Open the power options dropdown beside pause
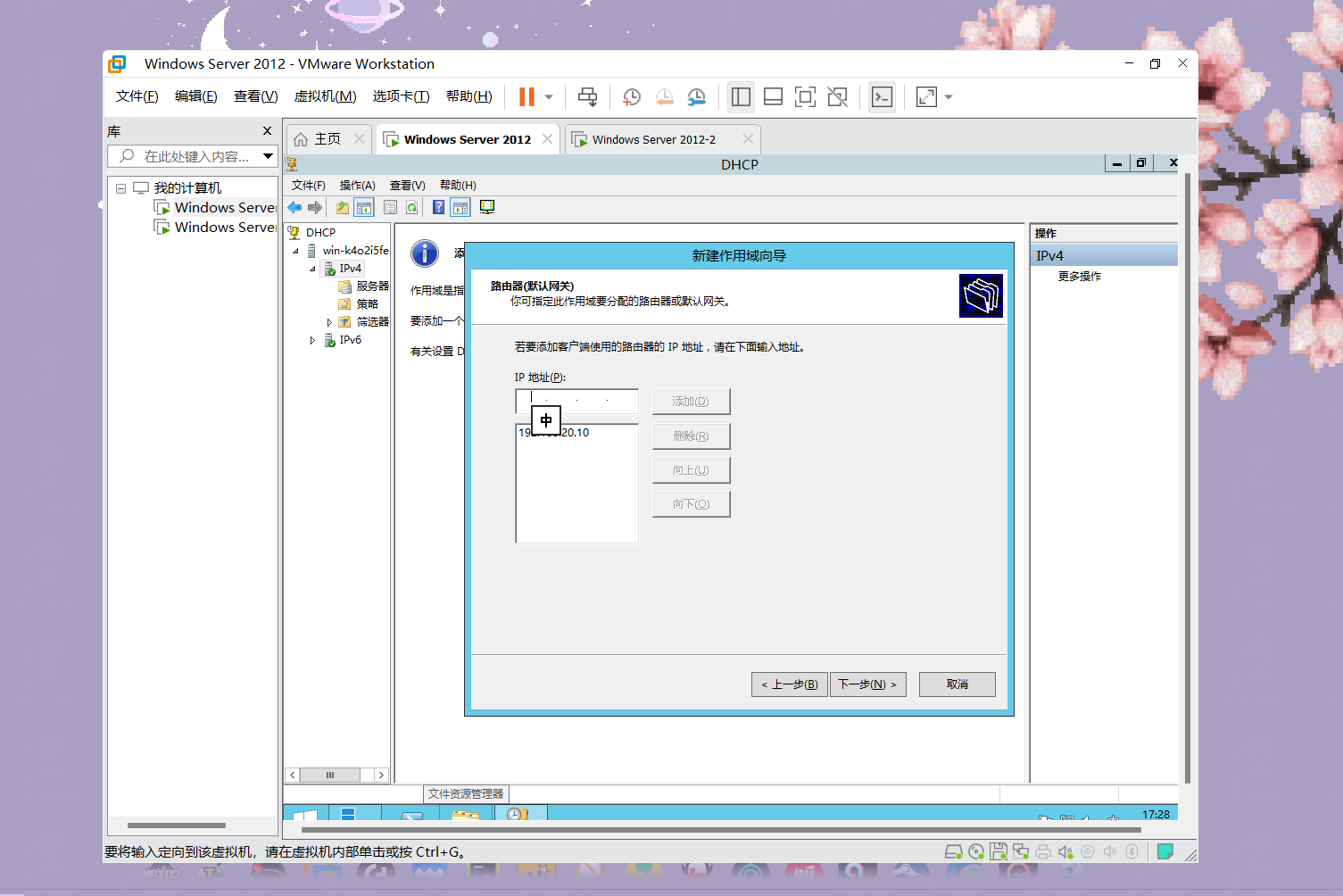 pos(549,96)
